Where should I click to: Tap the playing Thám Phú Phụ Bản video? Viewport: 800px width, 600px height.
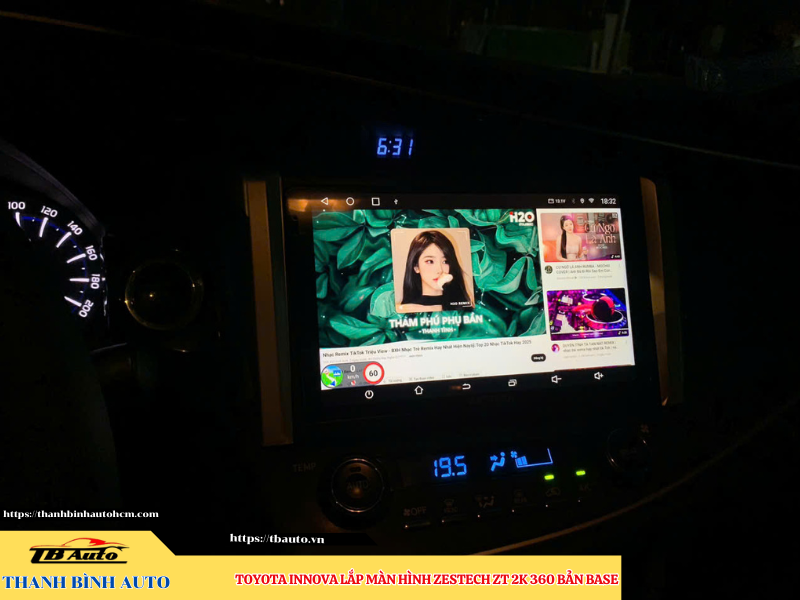click(428, 278)
